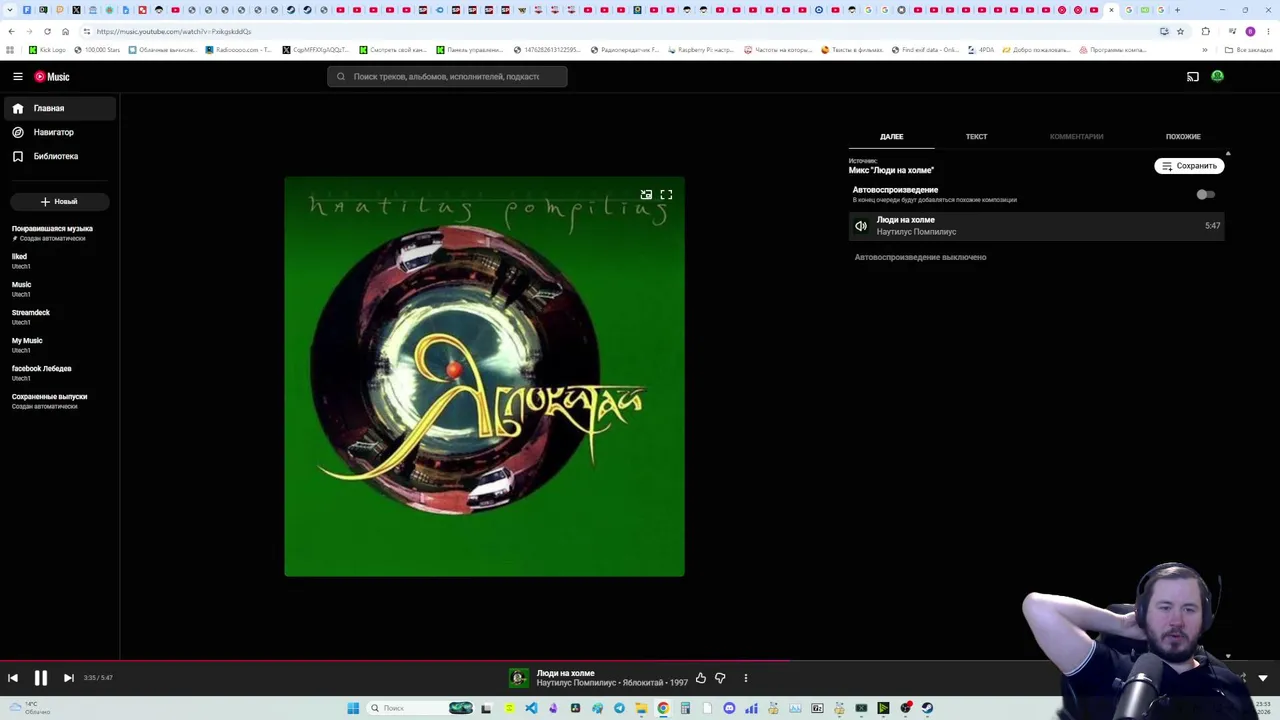Select the Люди на холме queue item
Viewport: 1280px width, 720px height.
[x=1036, y=226]
